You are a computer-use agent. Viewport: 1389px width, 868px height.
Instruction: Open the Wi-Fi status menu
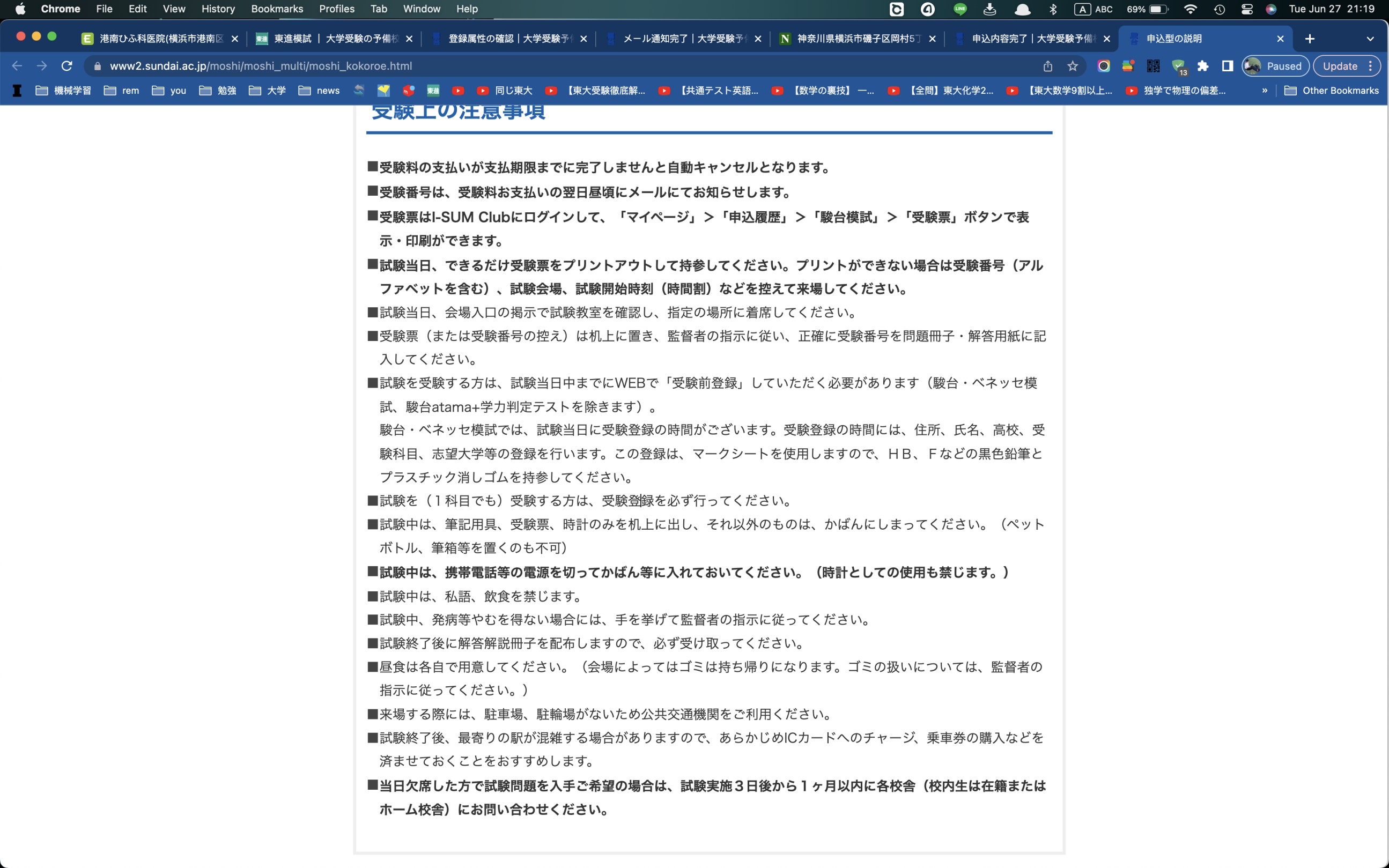(x=1191, y=9)
